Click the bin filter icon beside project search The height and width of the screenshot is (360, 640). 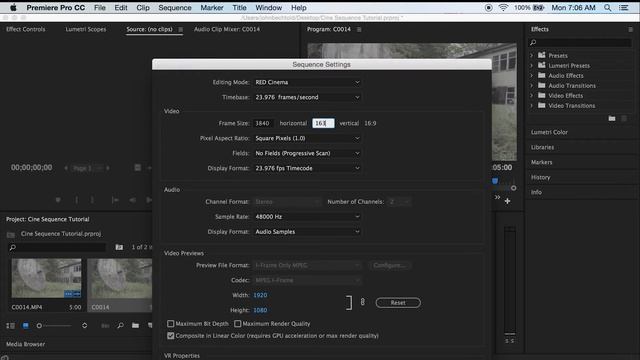(x=119, y=247)
